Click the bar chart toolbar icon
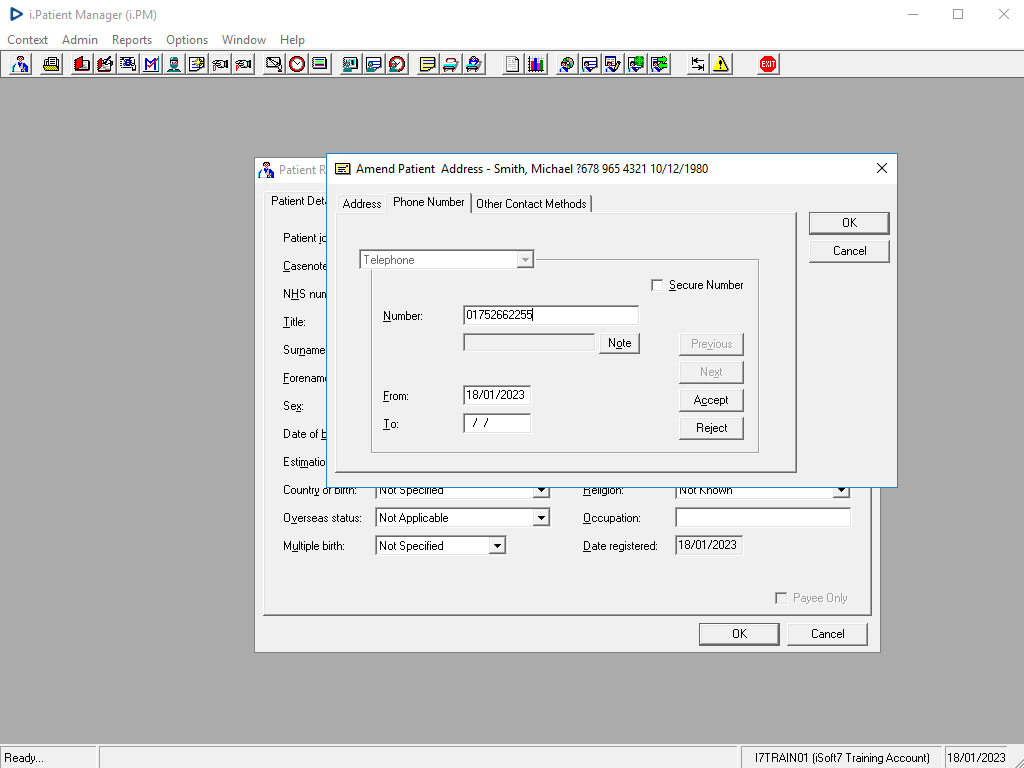The width and height of the screenshot is (1024, 768). (x=536, y=64)
